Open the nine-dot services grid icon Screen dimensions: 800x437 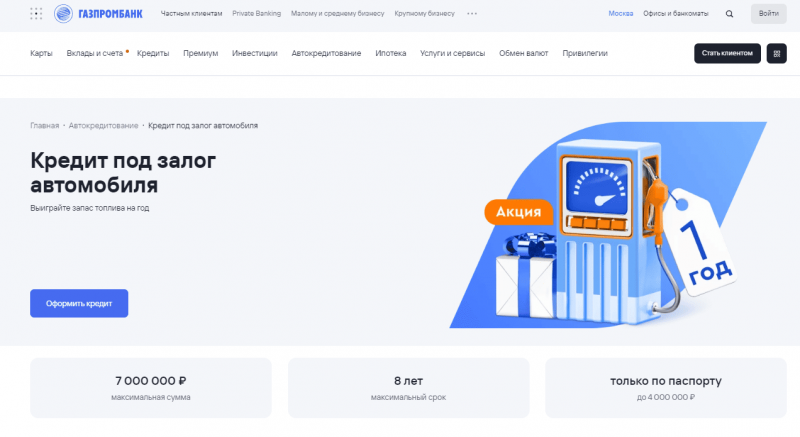tap(36, 14)
